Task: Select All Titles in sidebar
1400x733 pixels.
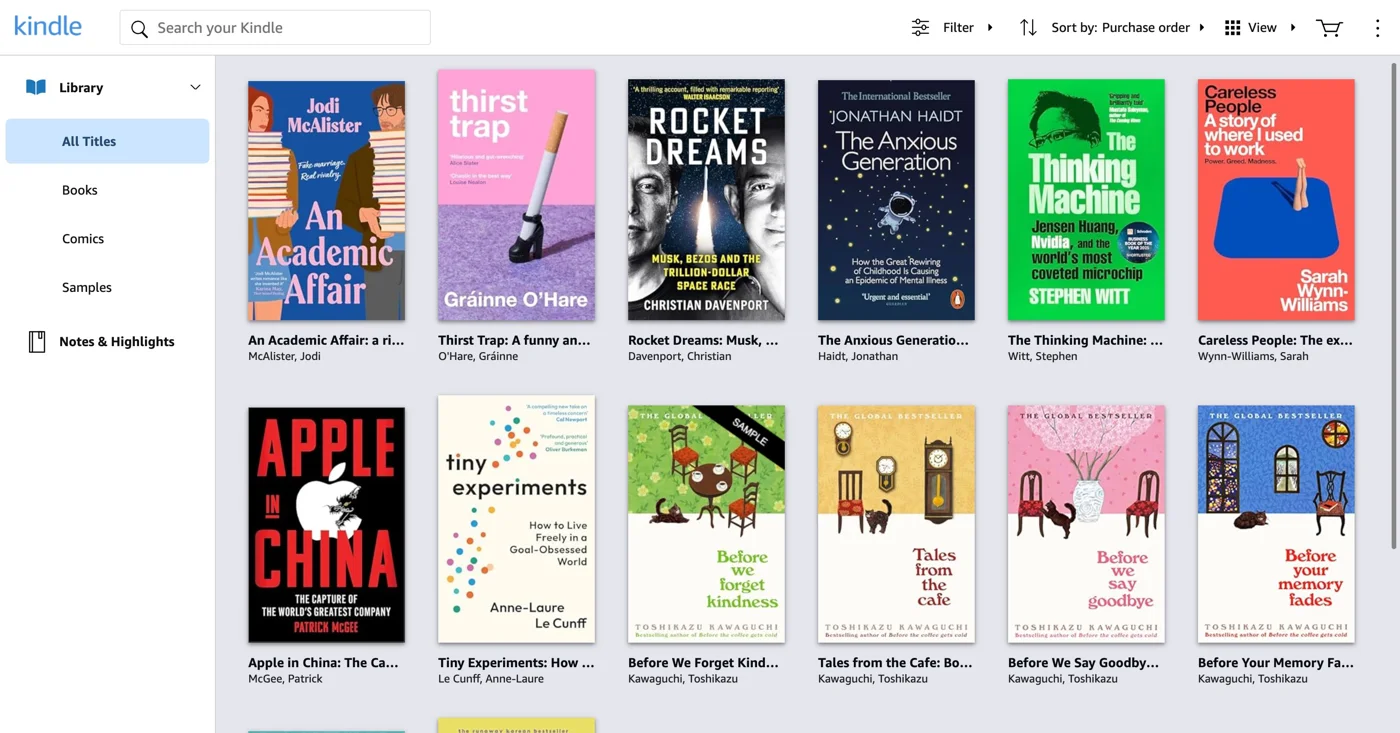Action: [107, 141]
